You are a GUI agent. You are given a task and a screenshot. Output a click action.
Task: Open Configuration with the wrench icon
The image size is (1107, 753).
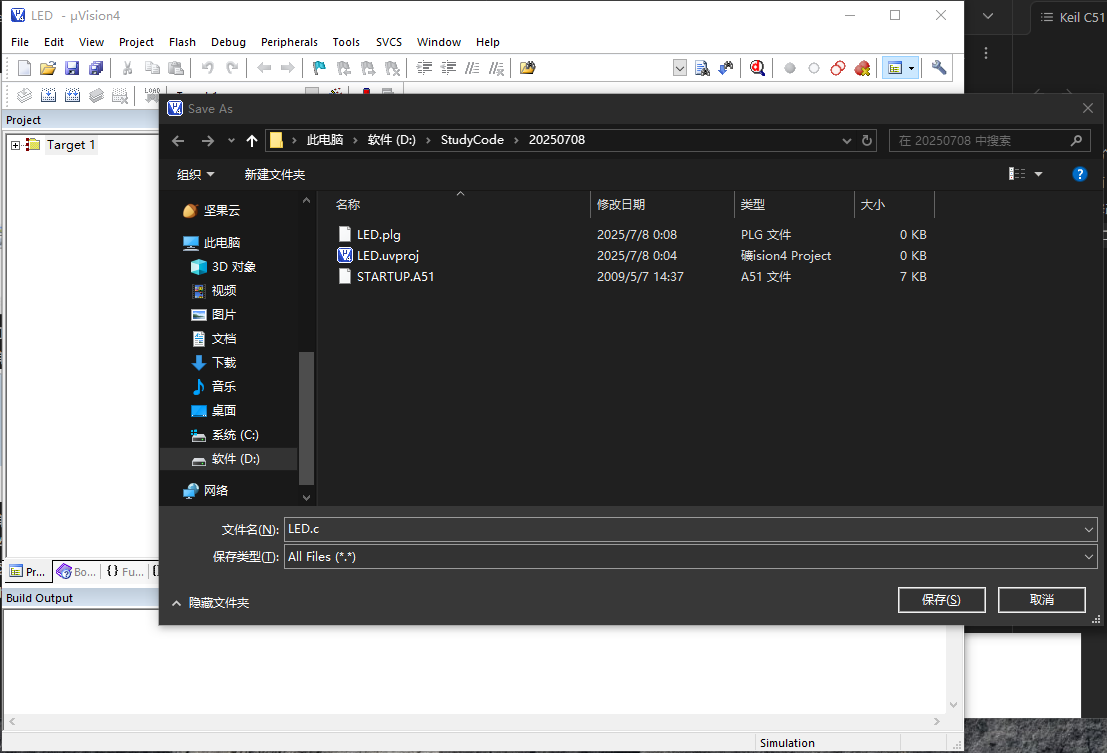click(938, 68)
